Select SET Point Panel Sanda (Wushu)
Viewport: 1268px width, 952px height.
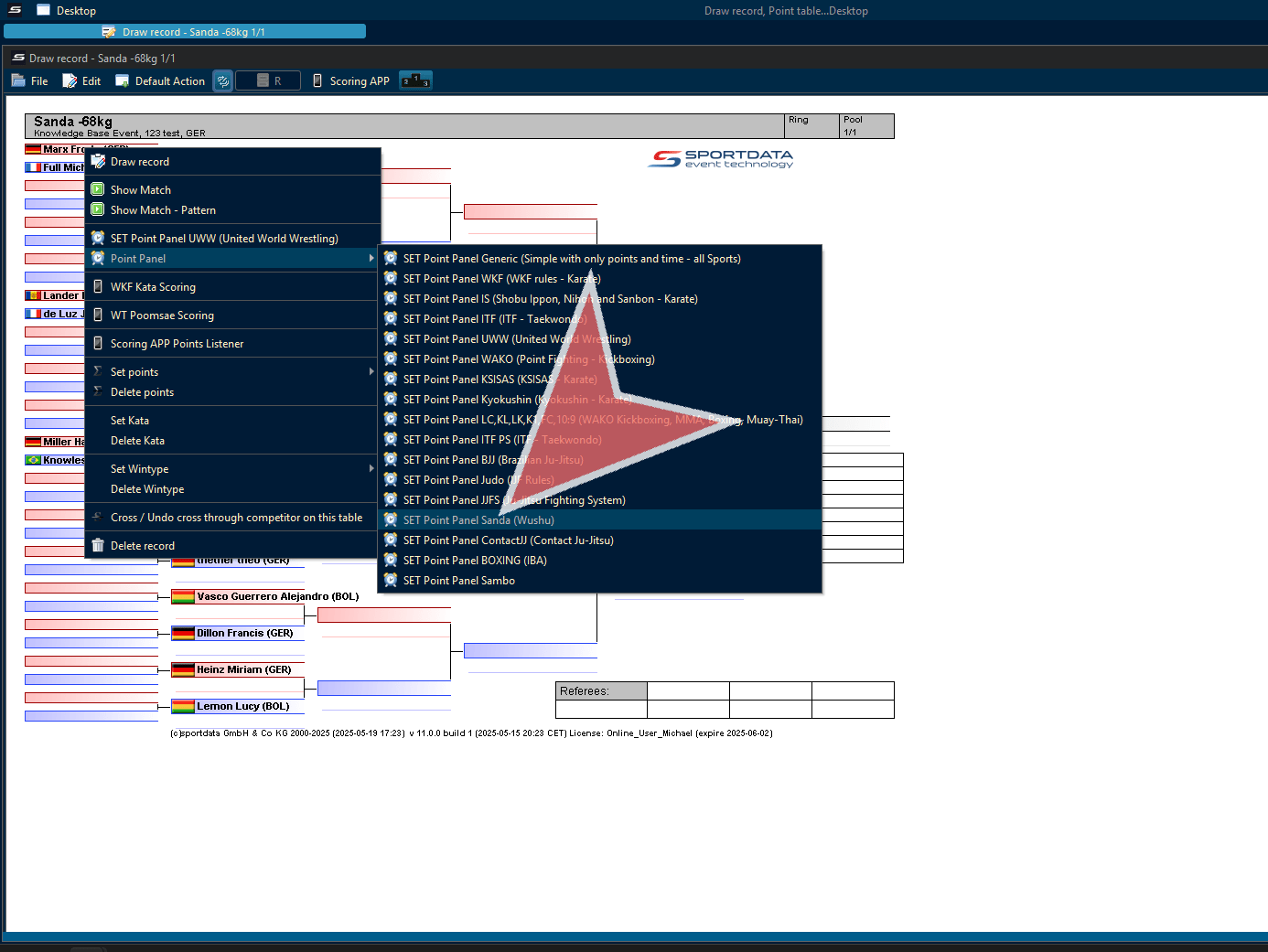click(x=478, y=520)
